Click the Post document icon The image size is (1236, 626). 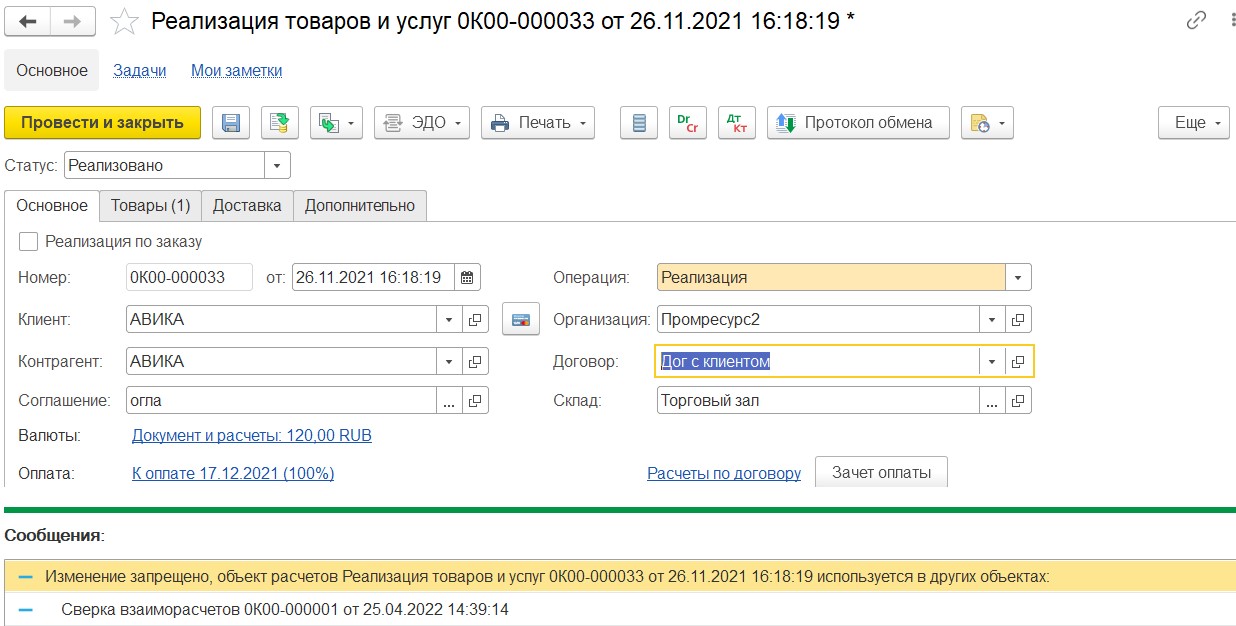[280, 123]
